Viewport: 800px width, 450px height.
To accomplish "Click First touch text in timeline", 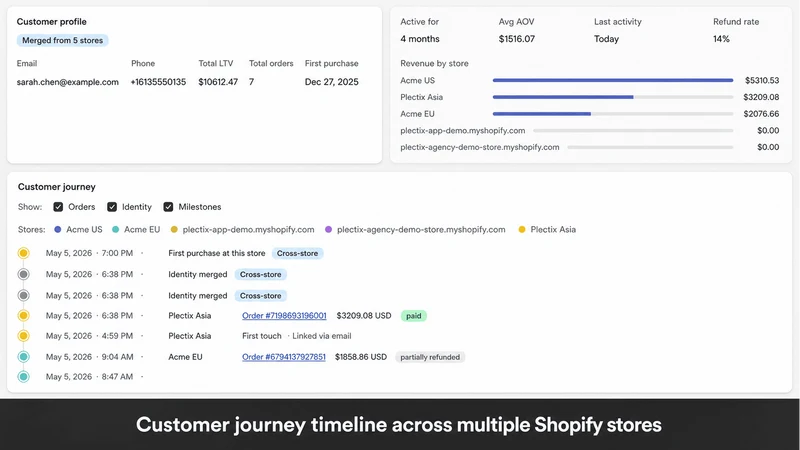I will pyautogui.click(x=262, y=336).
